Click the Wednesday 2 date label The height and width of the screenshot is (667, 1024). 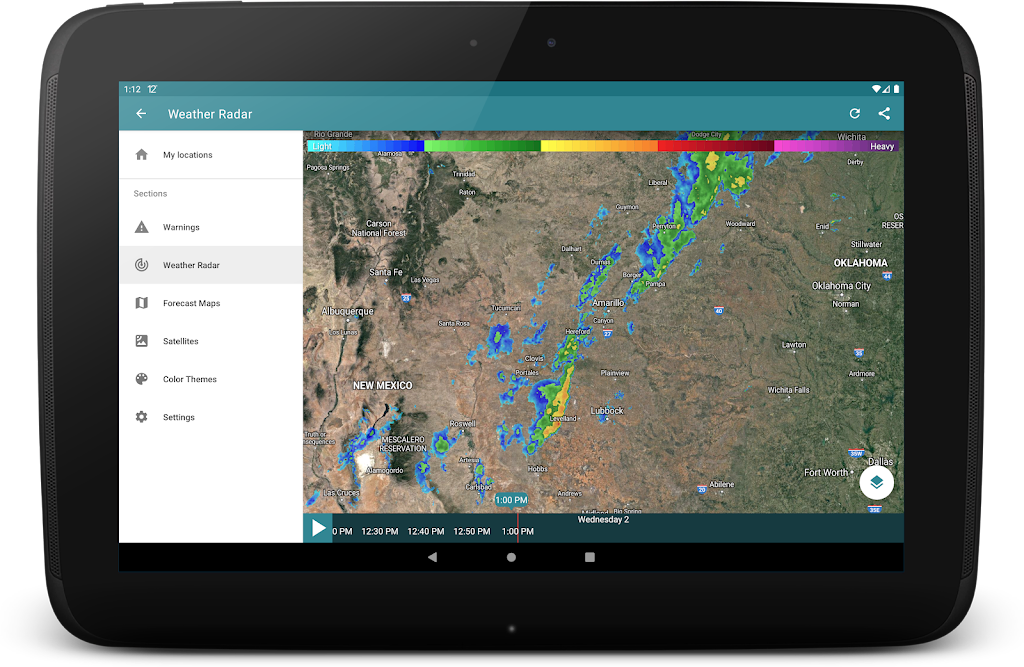pos(603,519)
